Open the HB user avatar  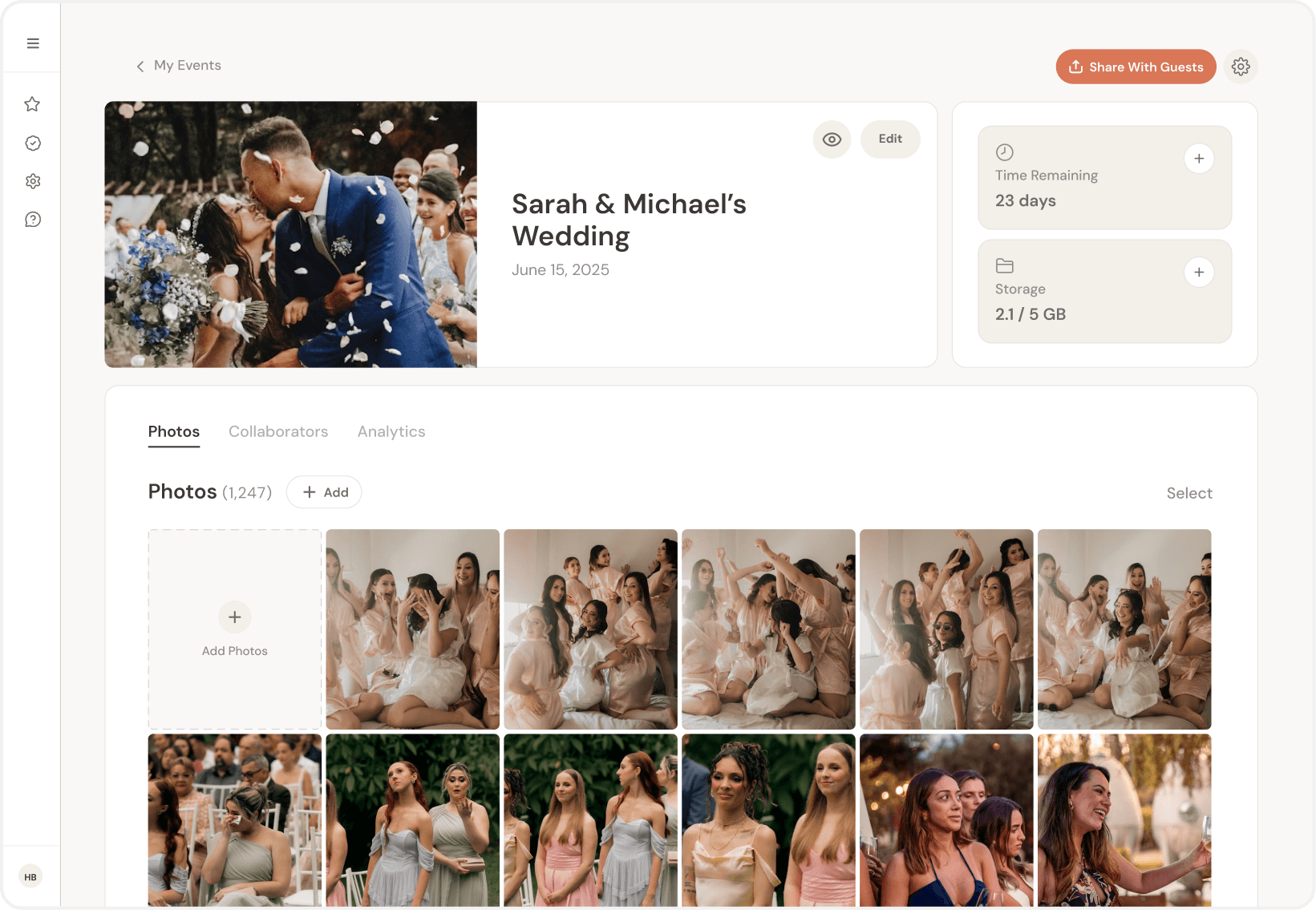[x=30, y=876]
